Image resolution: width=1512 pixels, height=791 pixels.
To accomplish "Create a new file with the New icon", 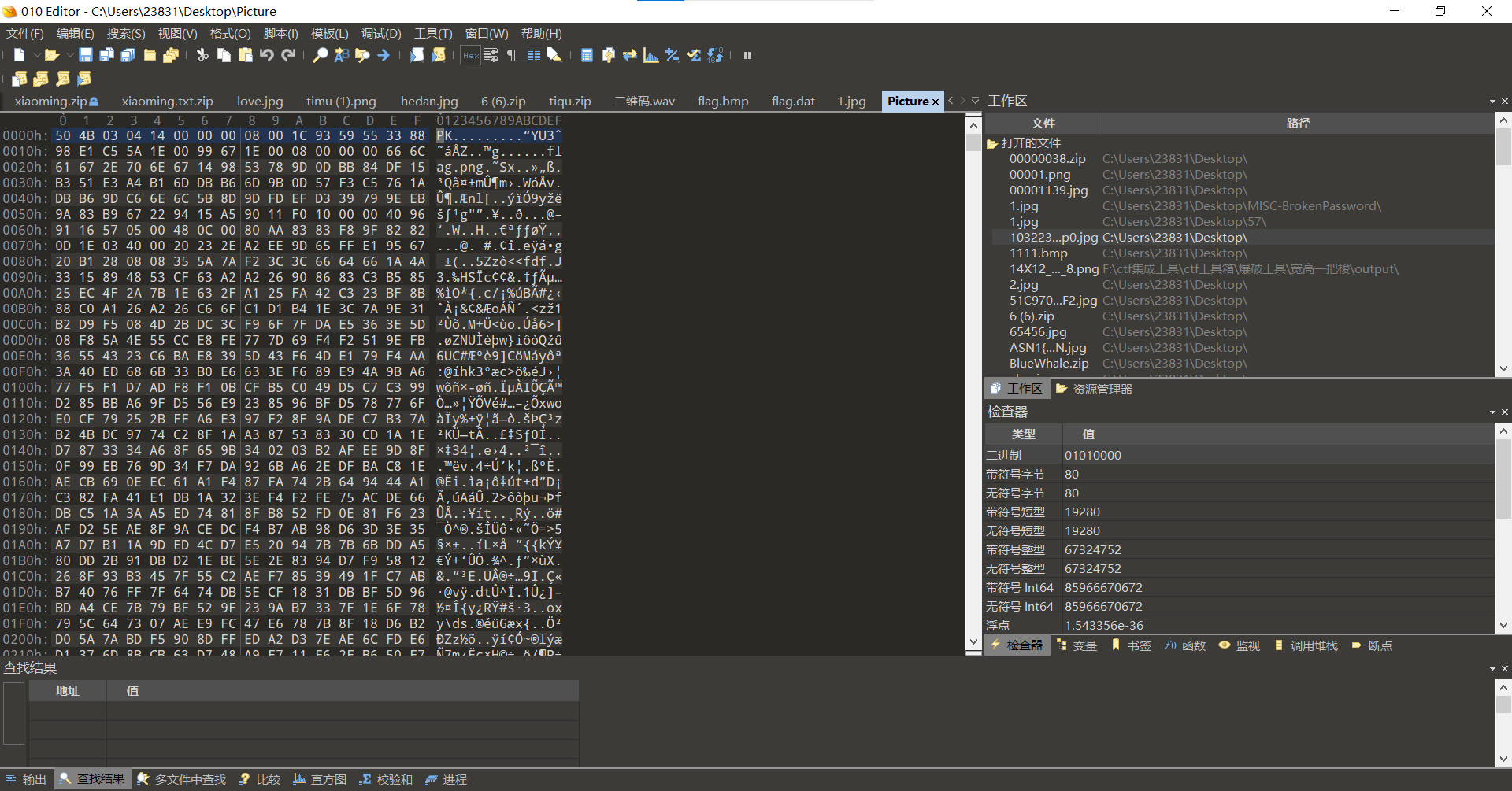I will point(20,55).
